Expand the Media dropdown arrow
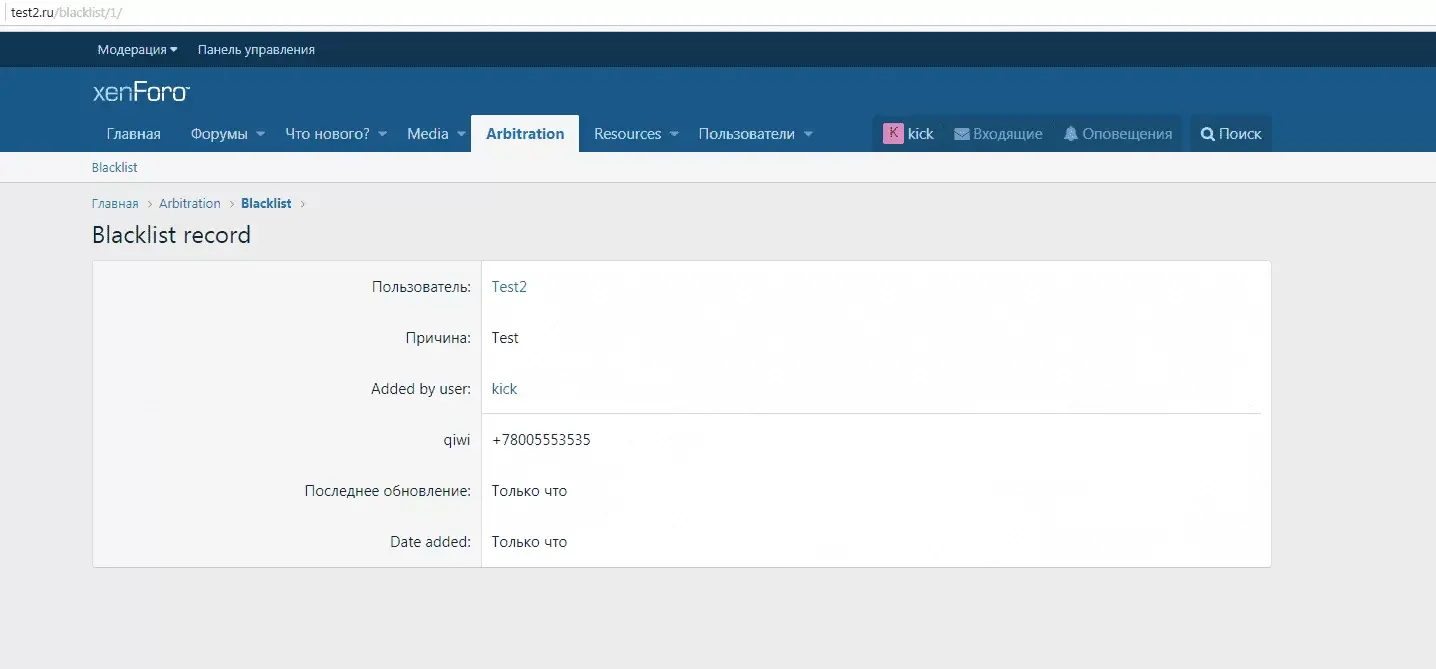1436x669 pixels. click(461, 134)
